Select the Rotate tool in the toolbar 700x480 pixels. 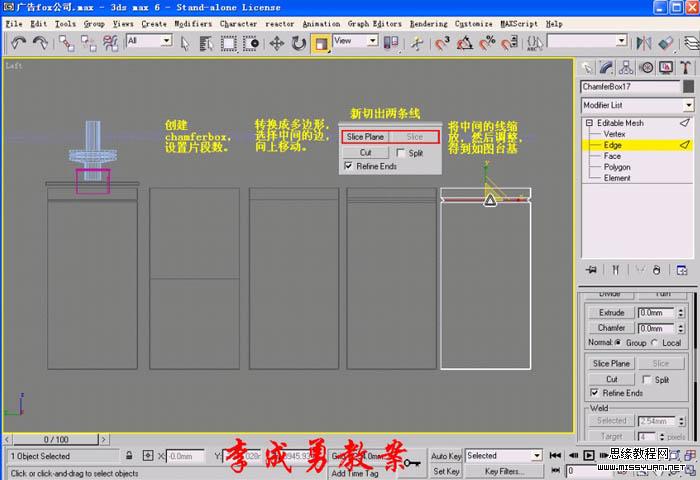(298, 42)
